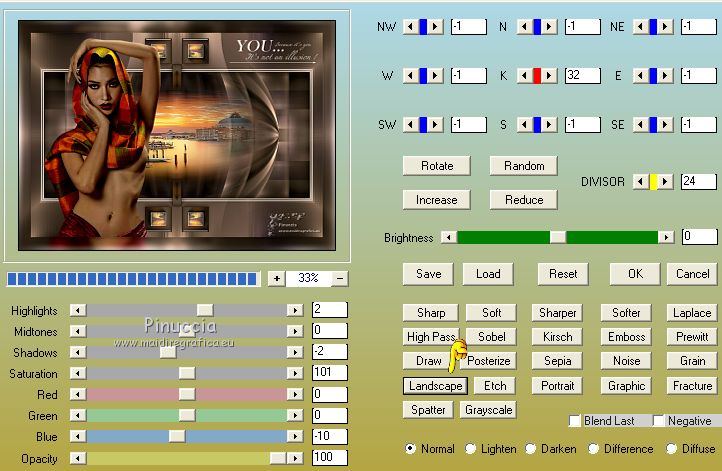The height and width of the screenshot is (471, 722).
Task: Cancel the filter dialog
Action: tap(693, 274)
